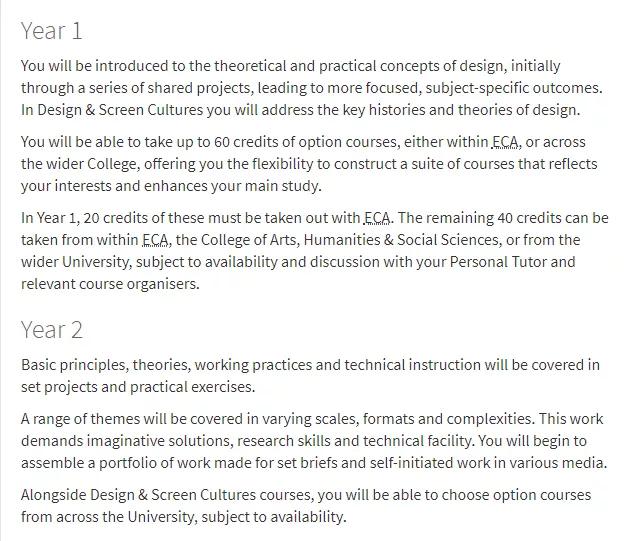Click the words 'your interests and enhances your main study'

click(170, 186)
